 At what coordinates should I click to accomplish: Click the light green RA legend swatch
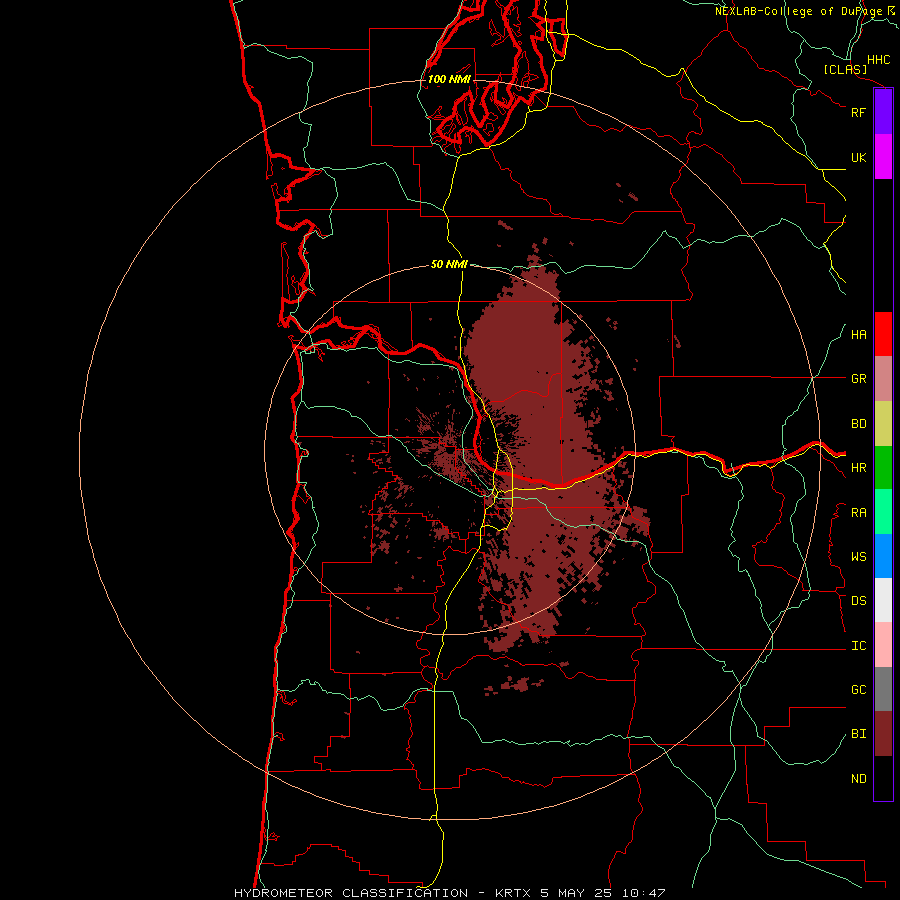(x=883, y=511)
